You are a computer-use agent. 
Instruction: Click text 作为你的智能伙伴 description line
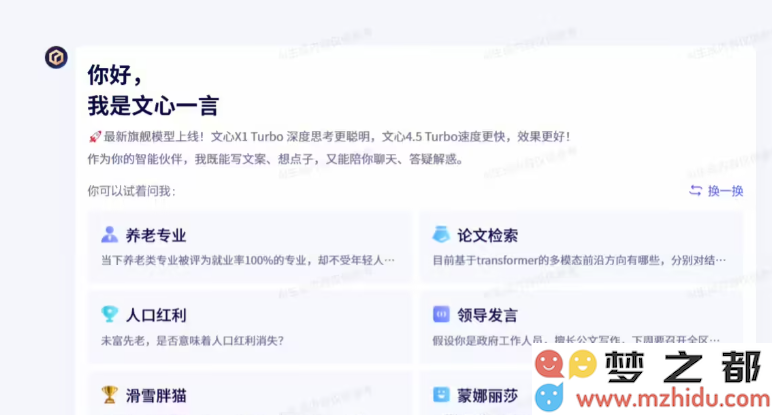click(x=275, y=159)
